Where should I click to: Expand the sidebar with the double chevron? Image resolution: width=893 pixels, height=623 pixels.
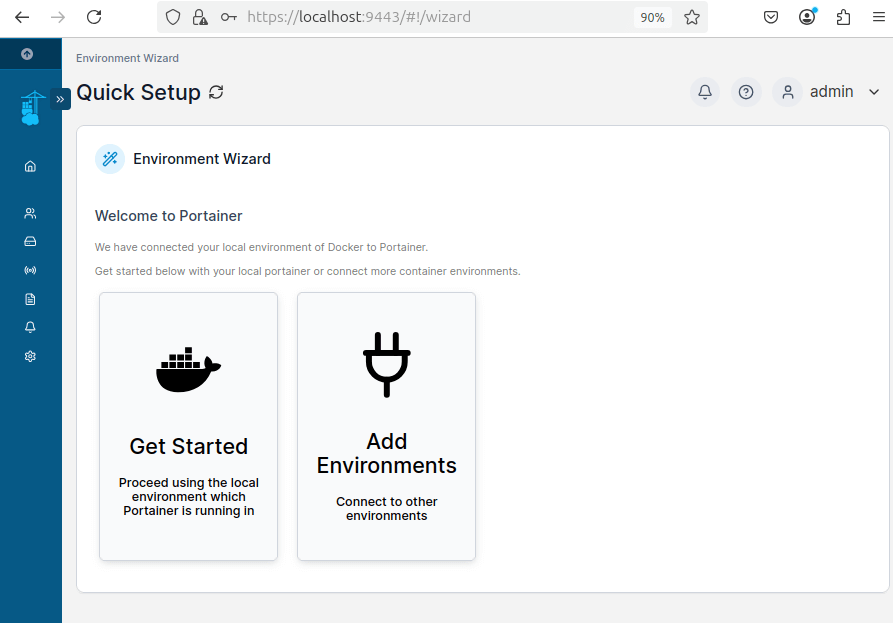[60, 99]
